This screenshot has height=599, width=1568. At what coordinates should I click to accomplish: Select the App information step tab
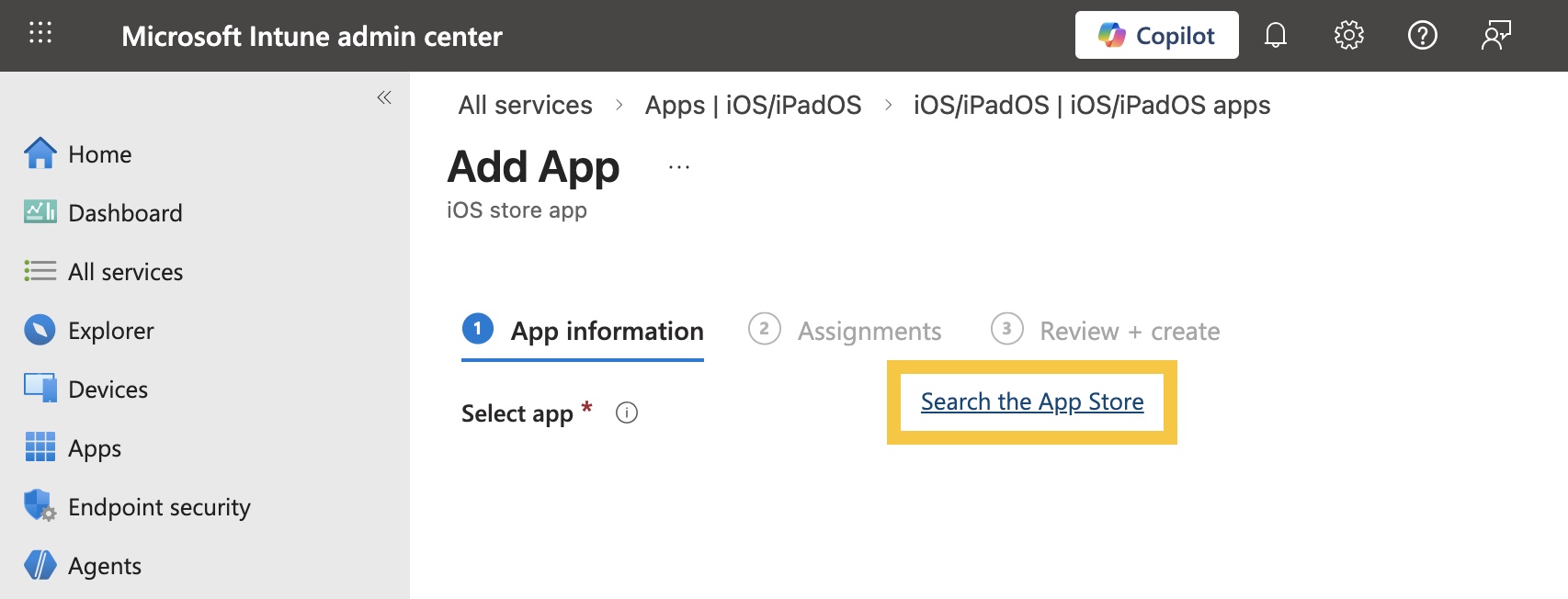point(583,331)
